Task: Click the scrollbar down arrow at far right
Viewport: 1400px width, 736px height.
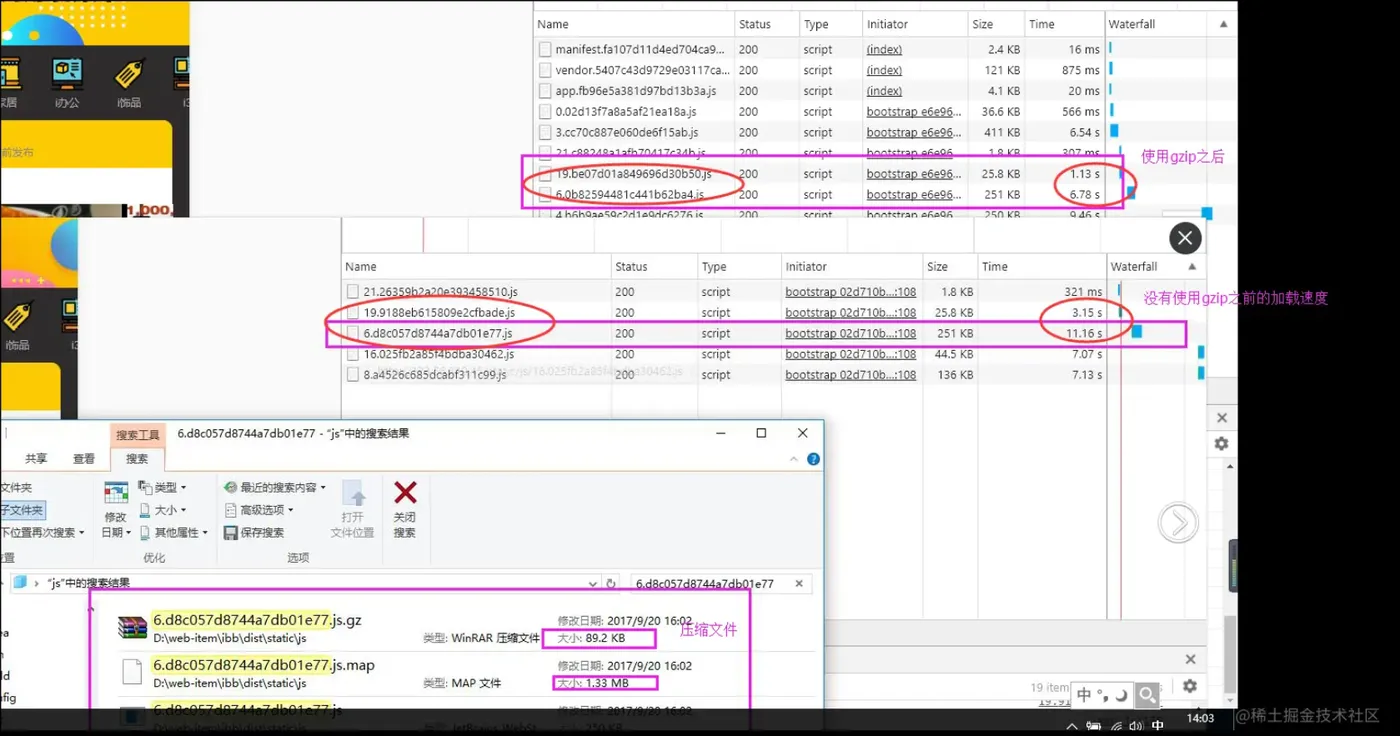Action: point(1232,700)
